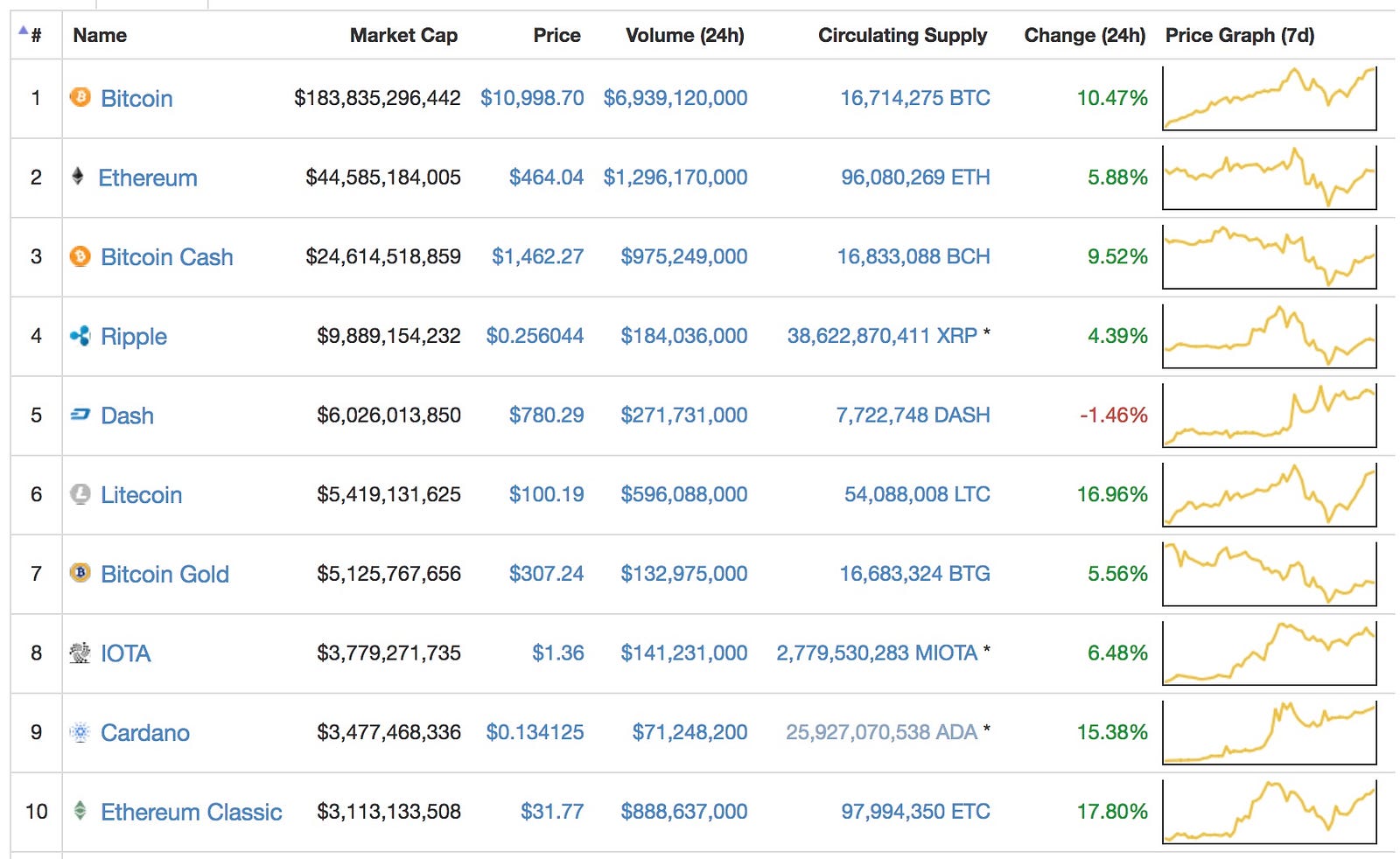Click the Bitcoin Gold logo icon
The image size is (1400, 859).
point(80,573)
